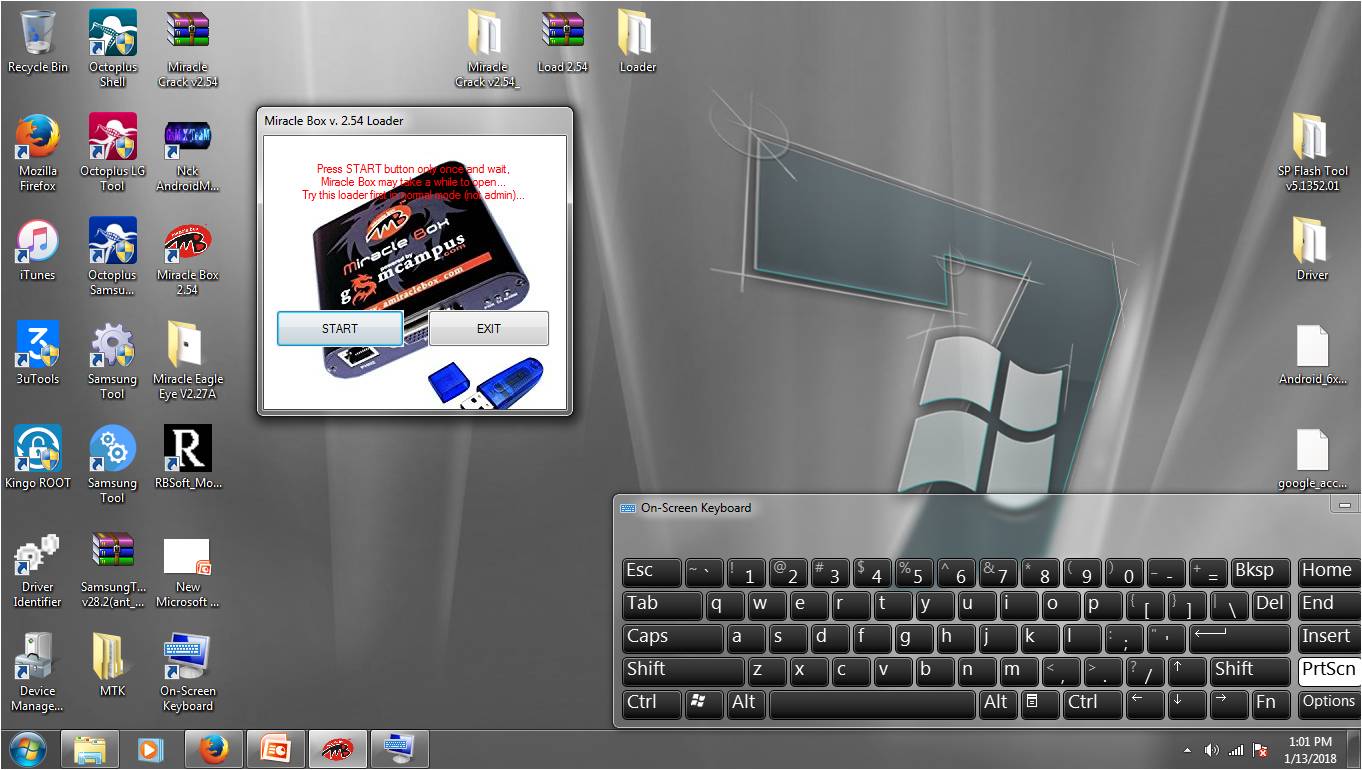The image size is (1362, 770).
Task: Click the Del key on keyboard
Action: click(x=1271, y=605)
